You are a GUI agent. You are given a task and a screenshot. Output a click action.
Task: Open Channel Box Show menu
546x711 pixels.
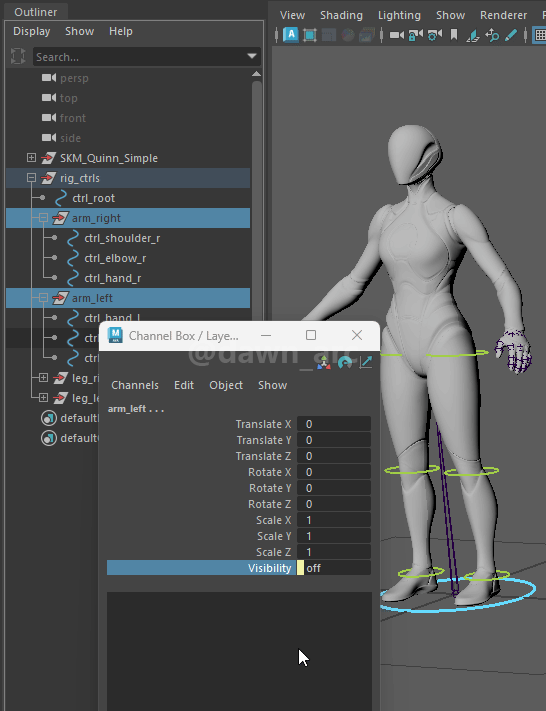coord(273,385)
